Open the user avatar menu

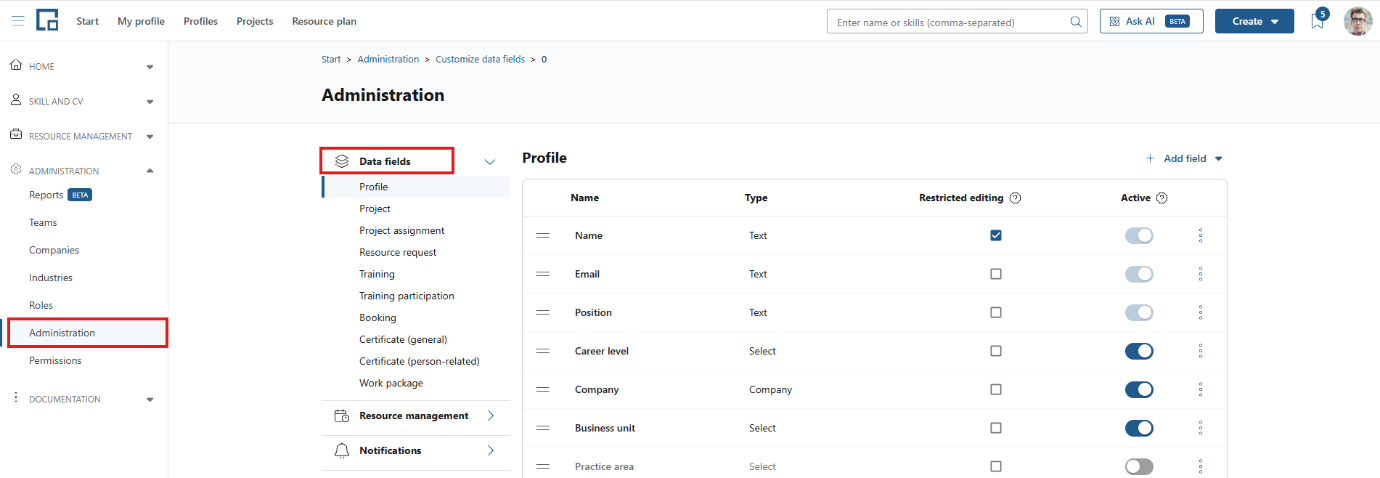pyautogui.click(x=1357, y=21)
